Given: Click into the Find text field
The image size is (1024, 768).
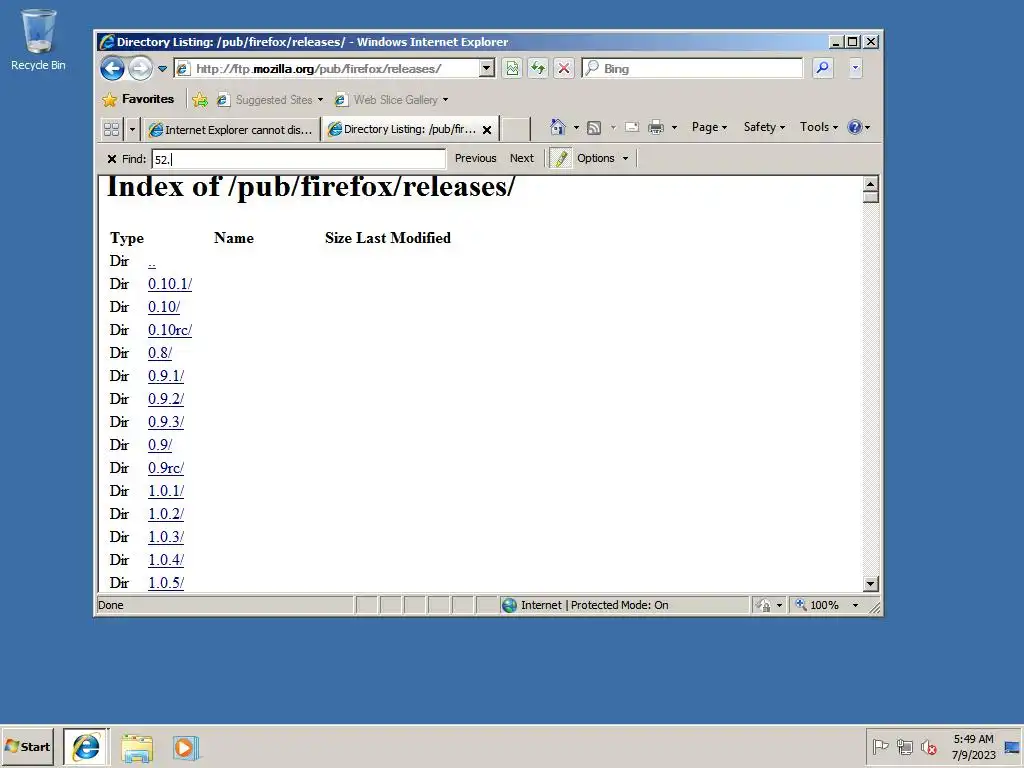Looking at the screenshot, I should 298,159.
